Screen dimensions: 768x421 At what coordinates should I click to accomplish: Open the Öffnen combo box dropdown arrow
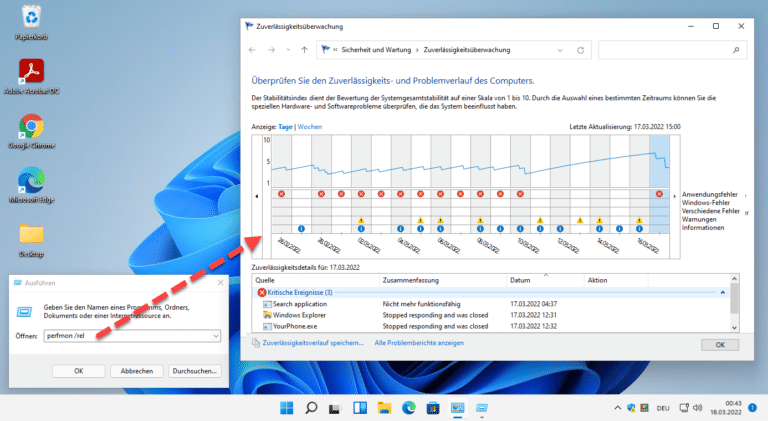coord(216,336)
